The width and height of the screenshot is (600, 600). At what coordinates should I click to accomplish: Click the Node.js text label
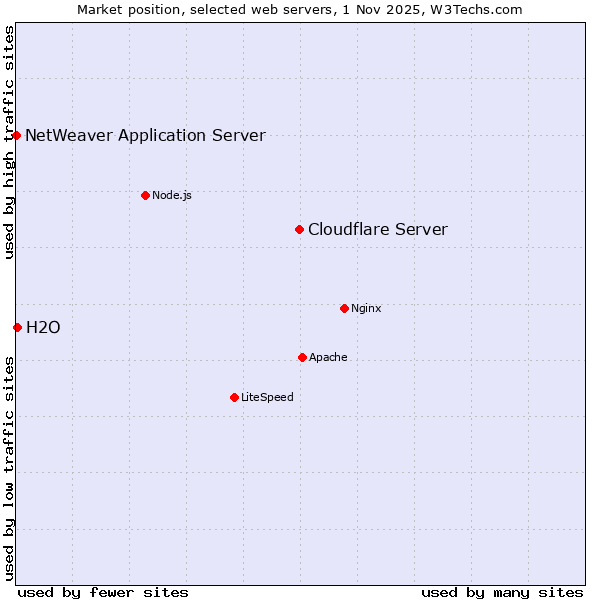172,195
